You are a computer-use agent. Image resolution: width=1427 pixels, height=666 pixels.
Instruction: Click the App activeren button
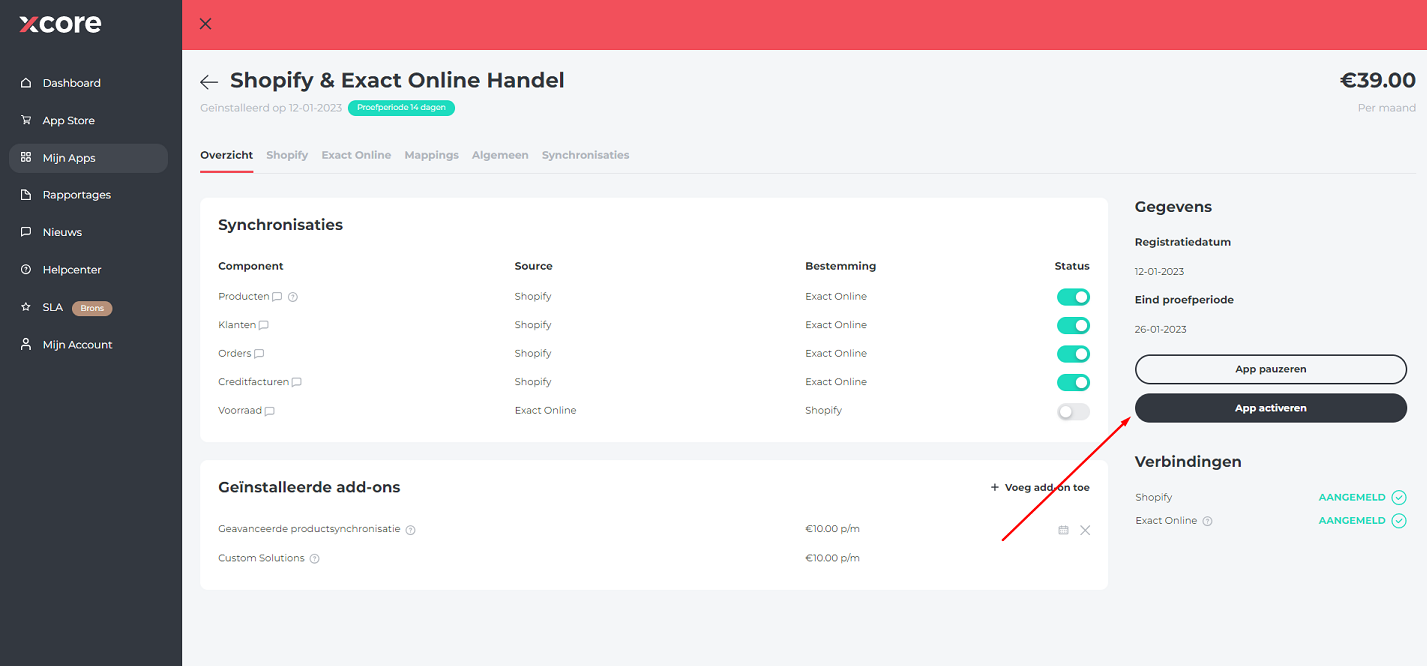point(1271,408)
